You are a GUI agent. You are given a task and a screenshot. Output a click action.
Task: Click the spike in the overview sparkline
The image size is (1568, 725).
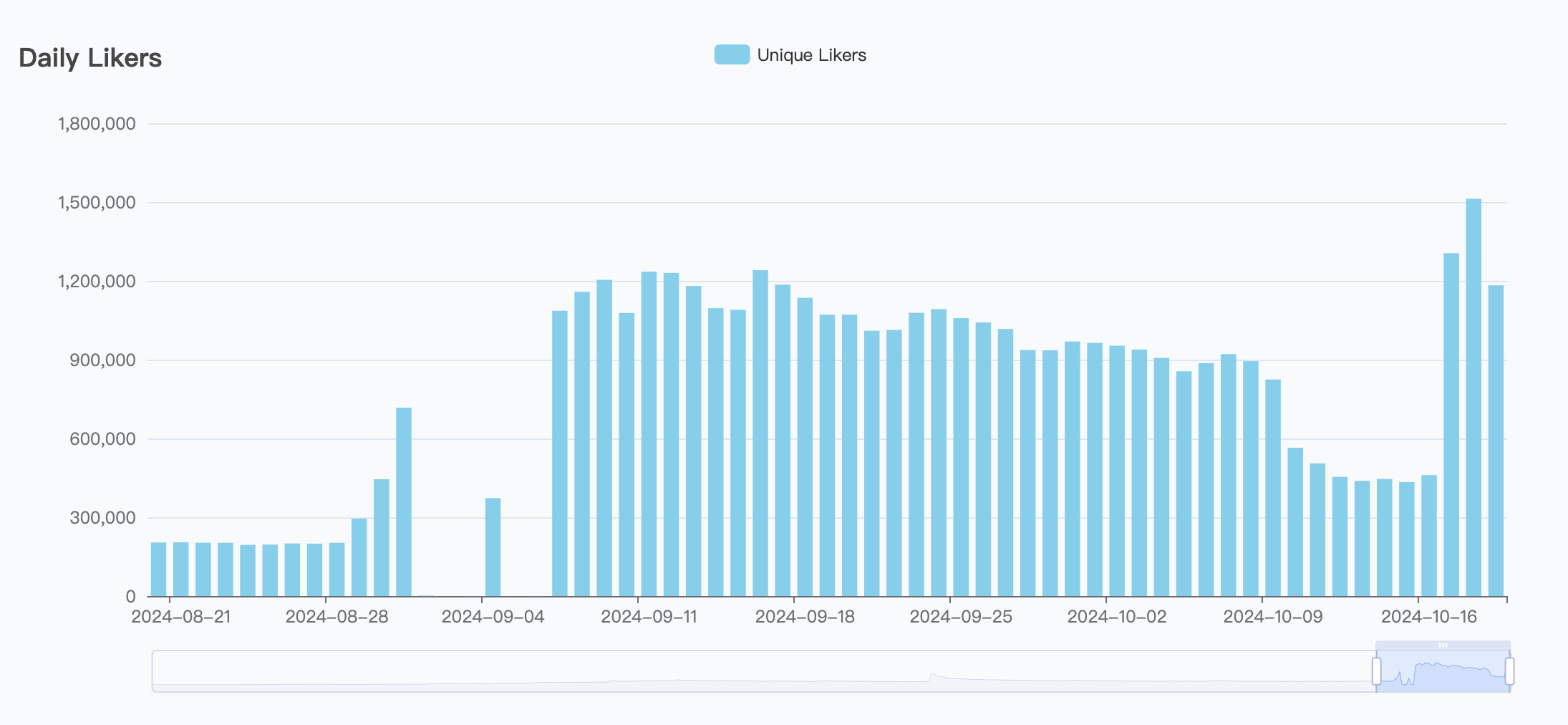coord(931,675)
